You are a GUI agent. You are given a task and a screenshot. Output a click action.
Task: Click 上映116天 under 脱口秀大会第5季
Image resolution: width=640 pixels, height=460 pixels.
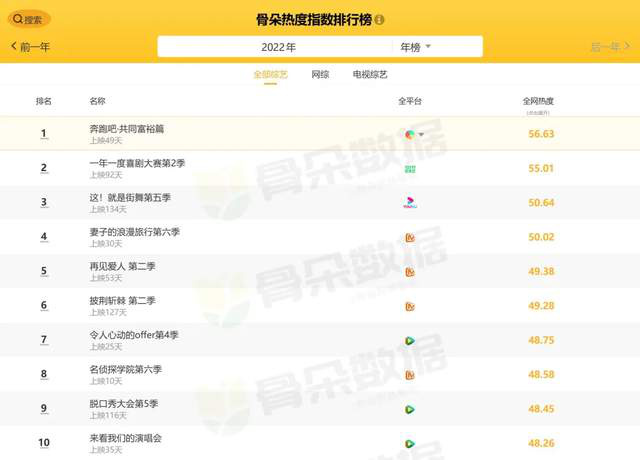[x=108, y=416]
